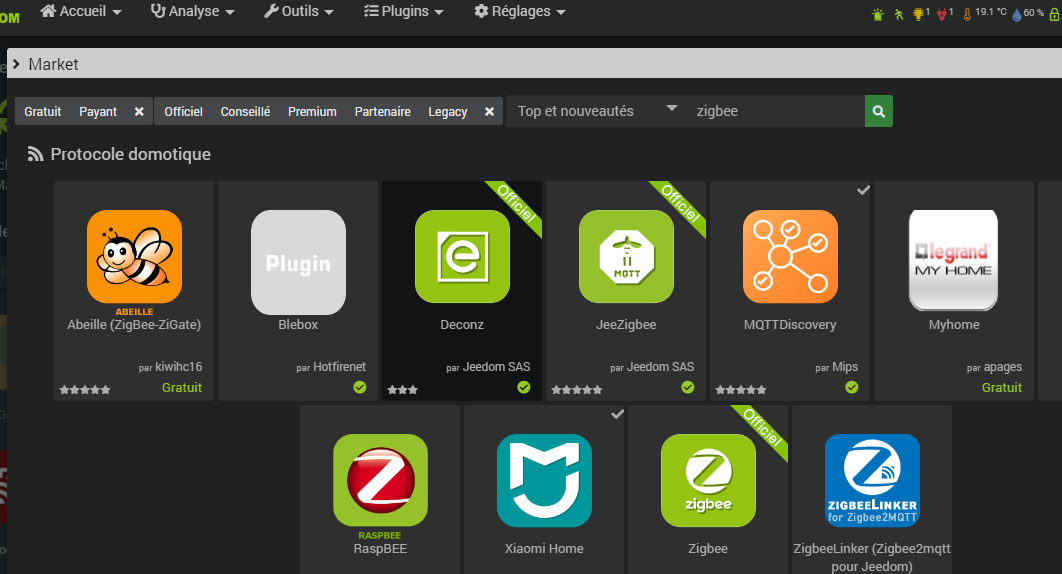Open the Réglages menu
Image resolution: width=1062 pixels, height=574 pixels.
[x=519, y=12]
